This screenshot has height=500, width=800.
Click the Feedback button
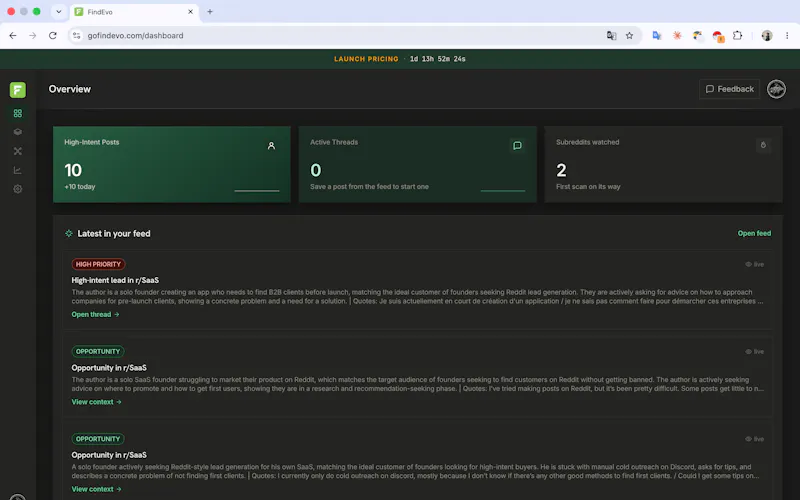[x=729, y=89]
